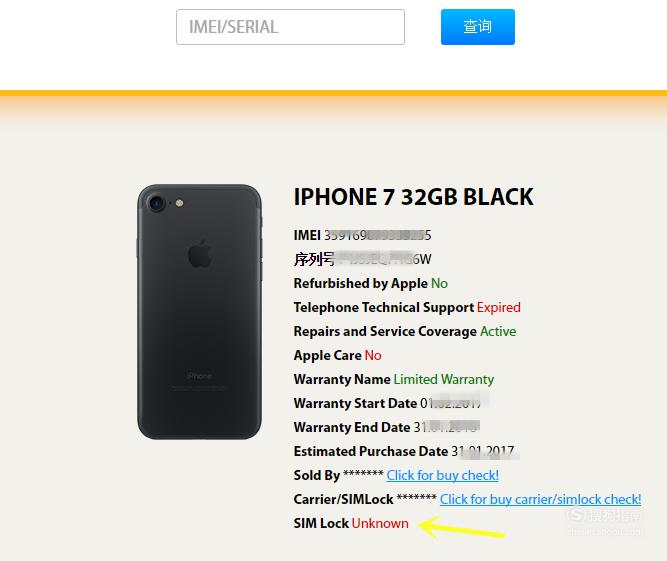This screenshot has width=667, height=561.
Task: Click the 'Active' Repairs and Service Coverage status
Action: click(x=498, y=331)
